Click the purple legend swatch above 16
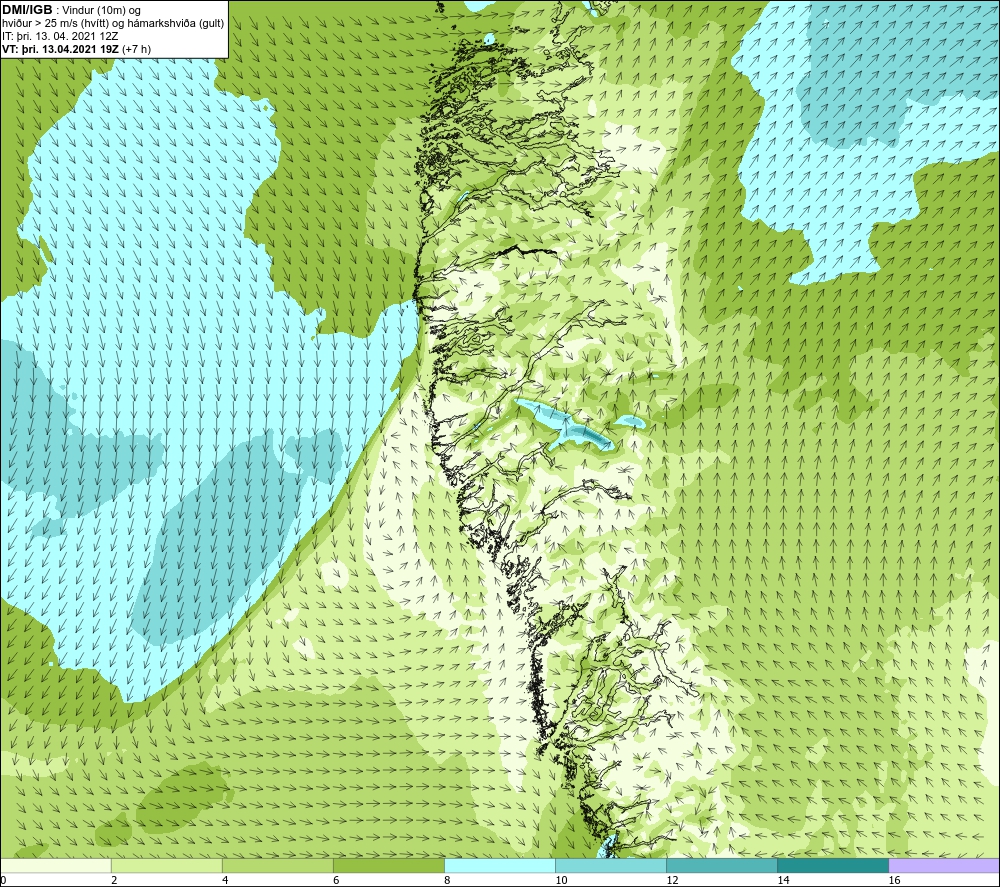This screenshot has width=1000, height=887. 944,866
